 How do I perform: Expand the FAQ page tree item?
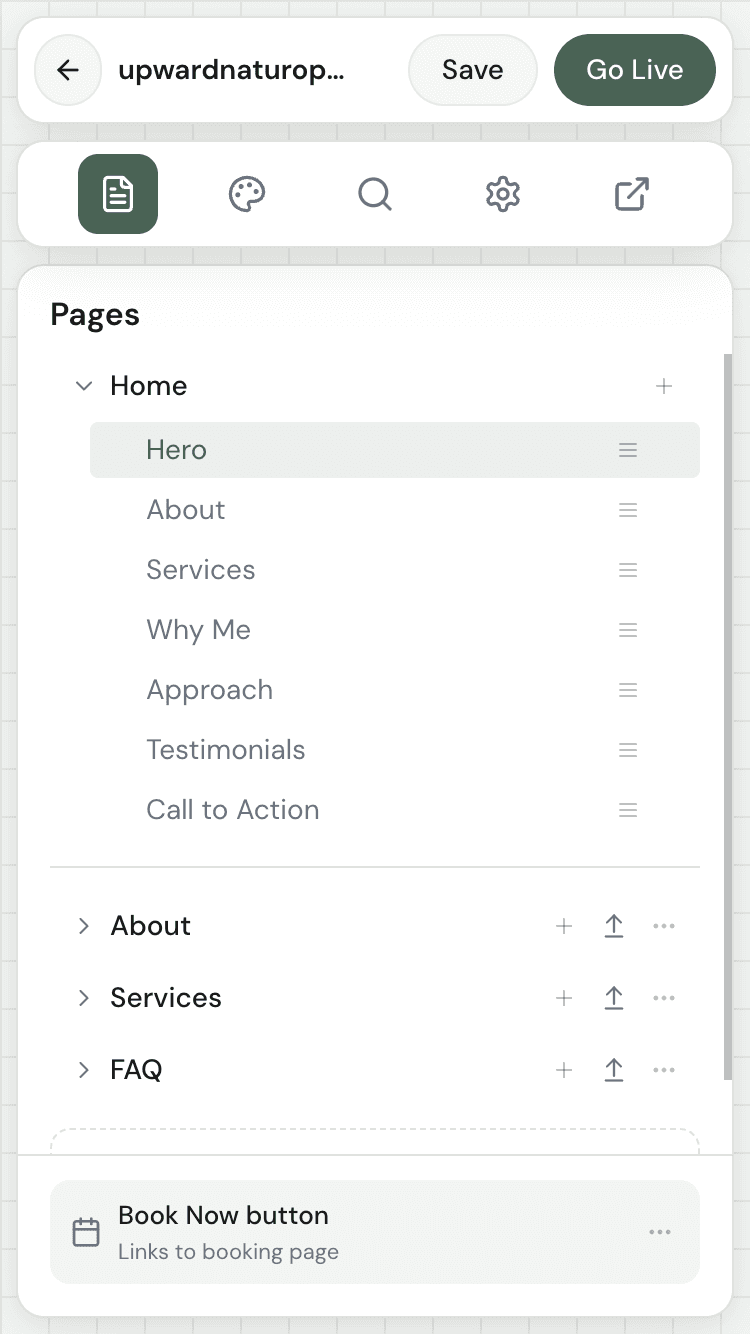coord(84,1069)
